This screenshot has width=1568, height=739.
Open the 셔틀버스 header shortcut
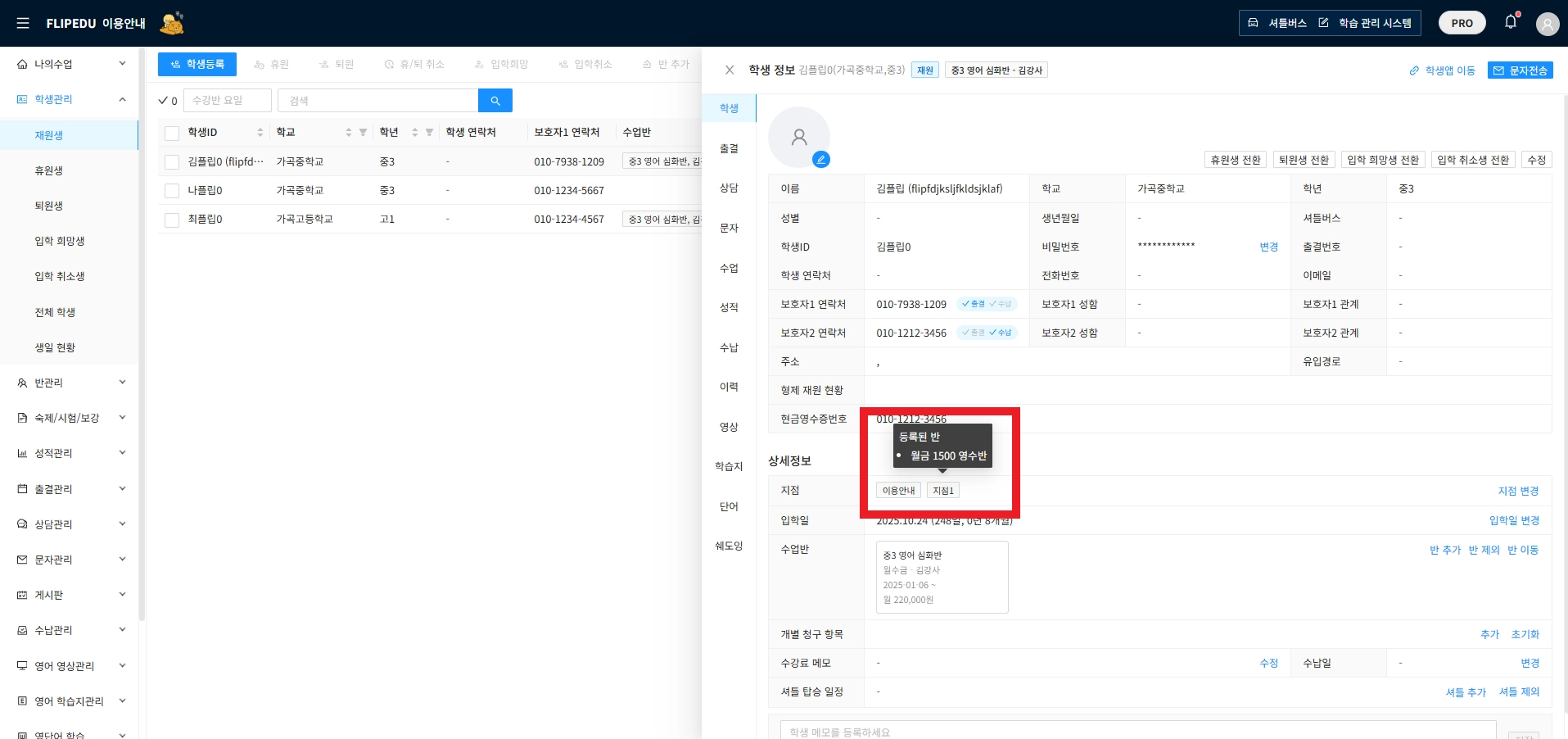[x=1277, y=23]
